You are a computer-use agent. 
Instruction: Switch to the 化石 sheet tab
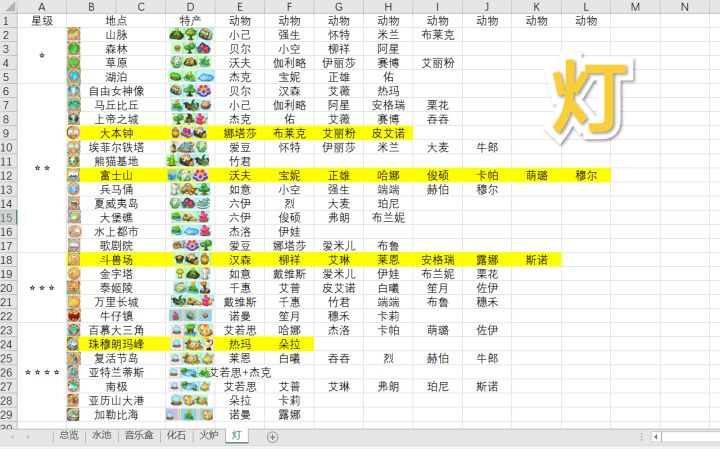click(176, 435)
